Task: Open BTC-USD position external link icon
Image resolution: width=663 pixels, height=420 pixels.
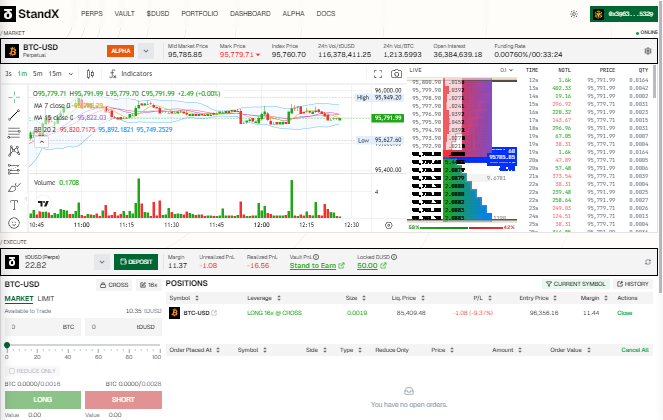Action: 214,313
